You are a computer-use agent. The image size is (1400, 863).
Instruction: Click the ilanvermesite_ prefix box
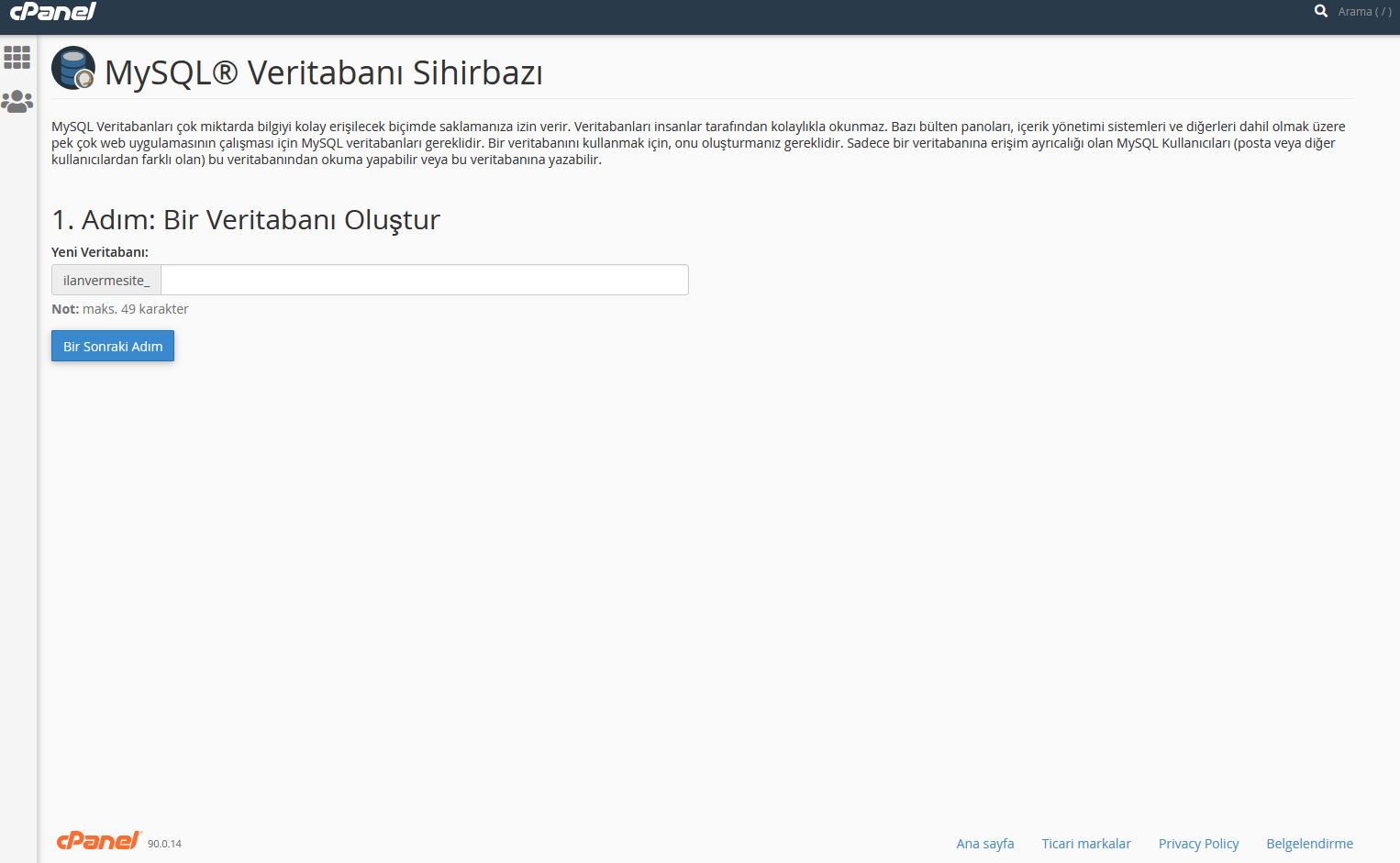coord(106,281)
